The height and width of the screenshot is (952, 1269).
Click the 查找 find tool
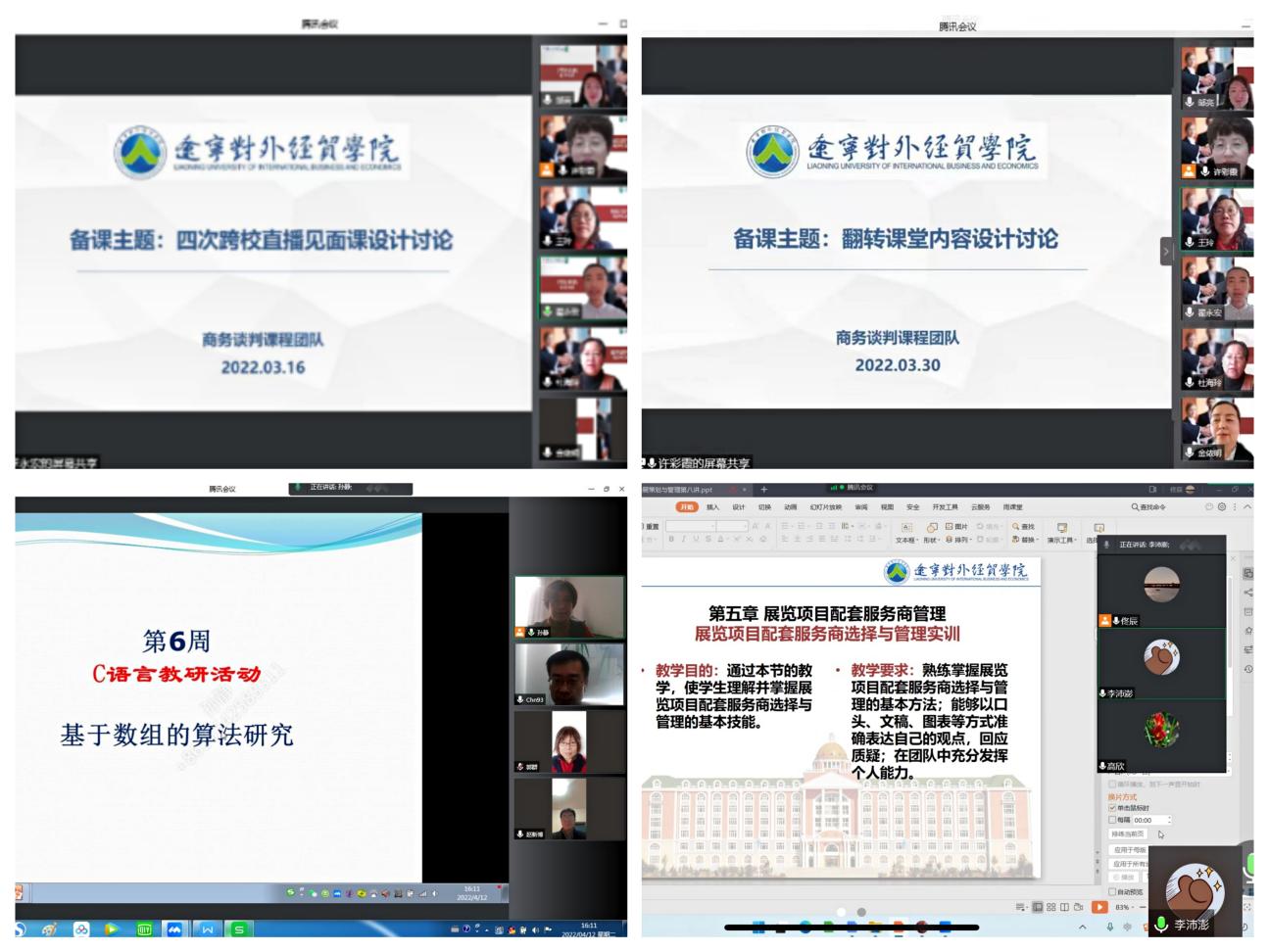coord(1024,527)
